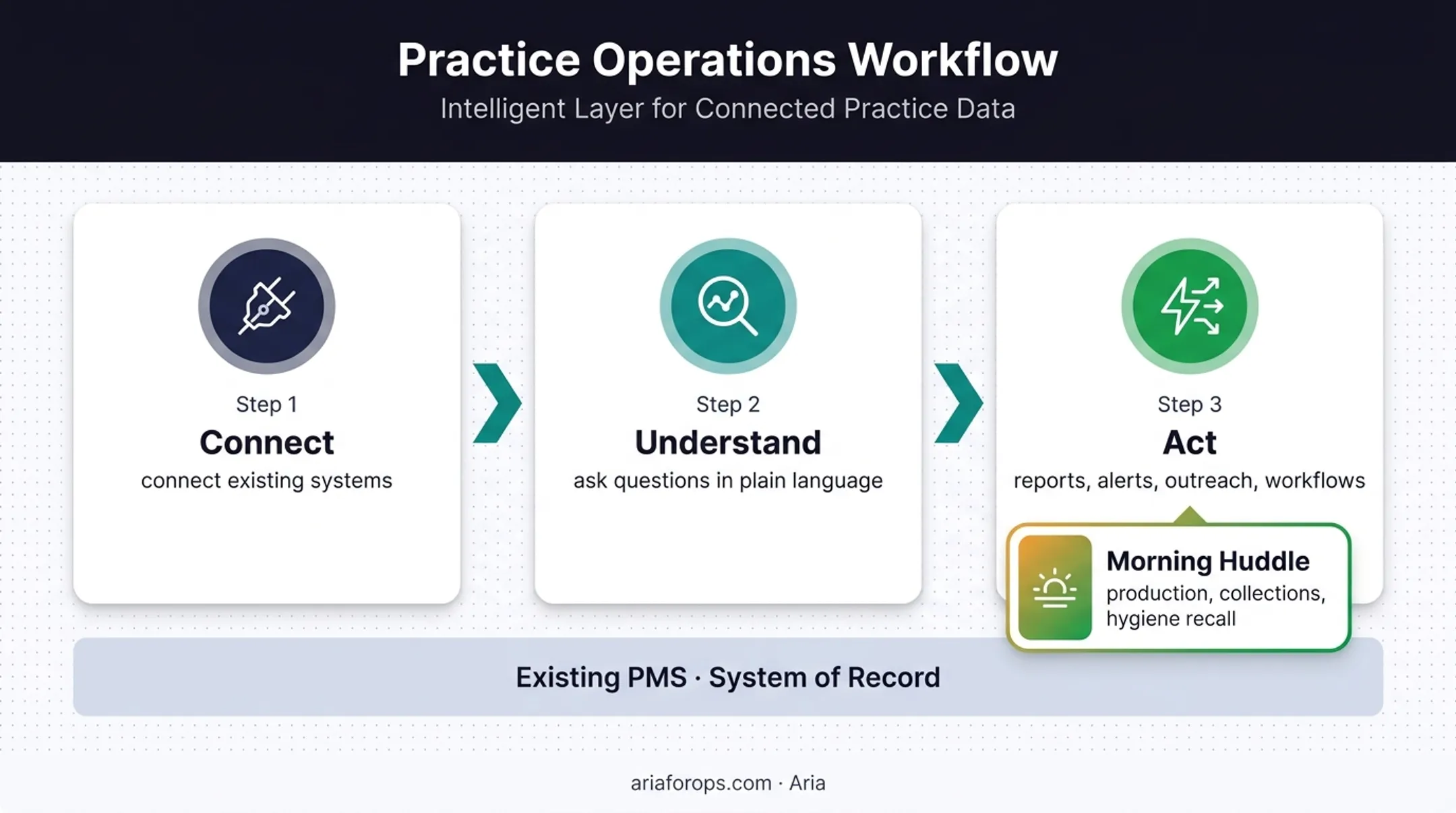Click the Understand magnifier chart icon
The image size is (1456, 813).
(728, 306)
